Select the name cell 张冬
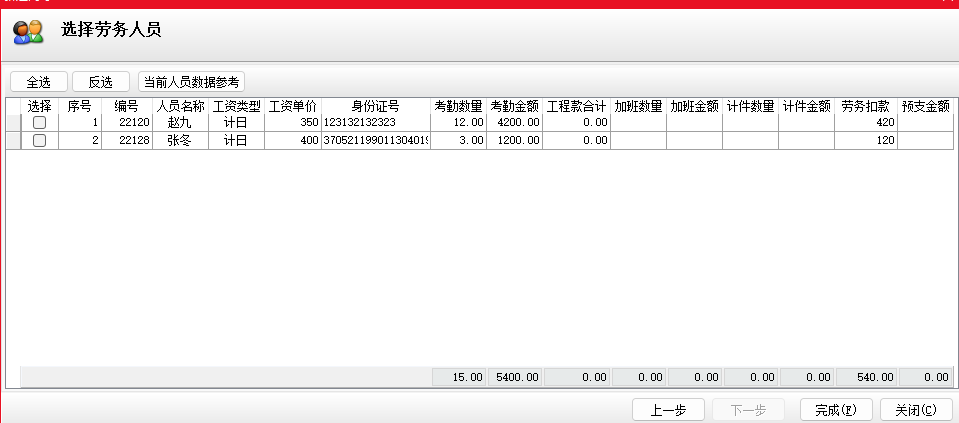Viewport: 959px width, 423px height. point(181,141)
